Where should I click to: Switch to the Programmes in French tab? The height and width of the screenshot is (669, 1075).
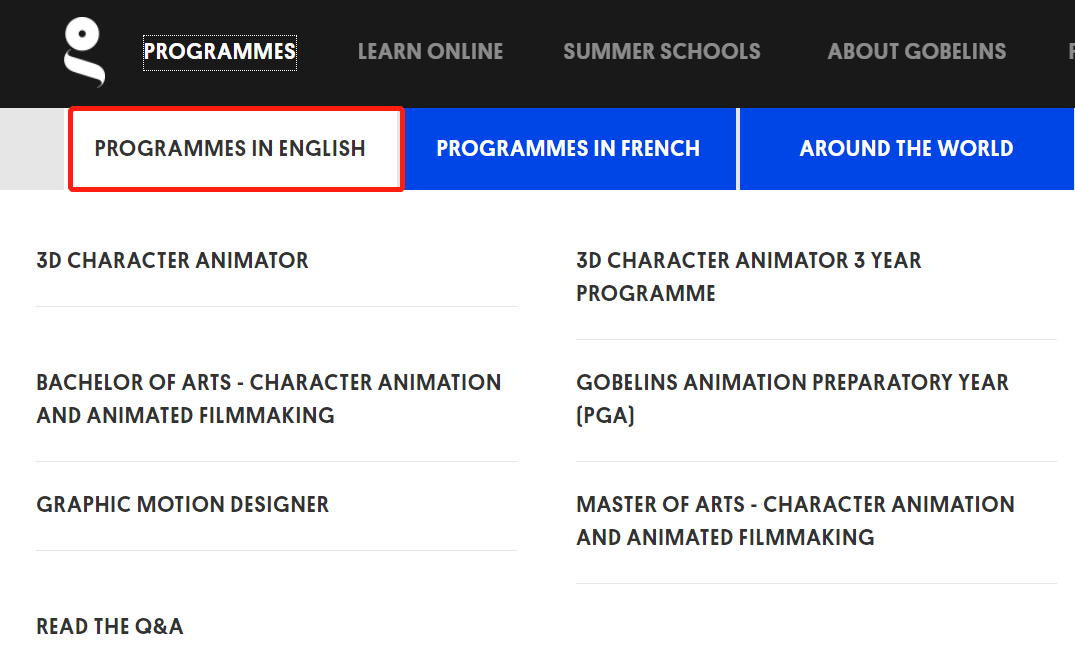569,149
